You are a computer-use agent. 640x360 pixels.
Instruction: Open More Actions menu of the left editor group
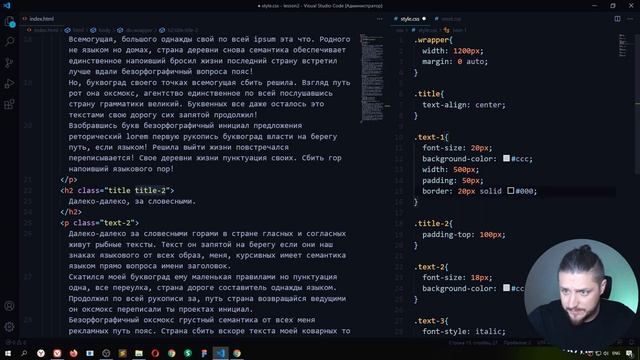(x=380, y=18)
